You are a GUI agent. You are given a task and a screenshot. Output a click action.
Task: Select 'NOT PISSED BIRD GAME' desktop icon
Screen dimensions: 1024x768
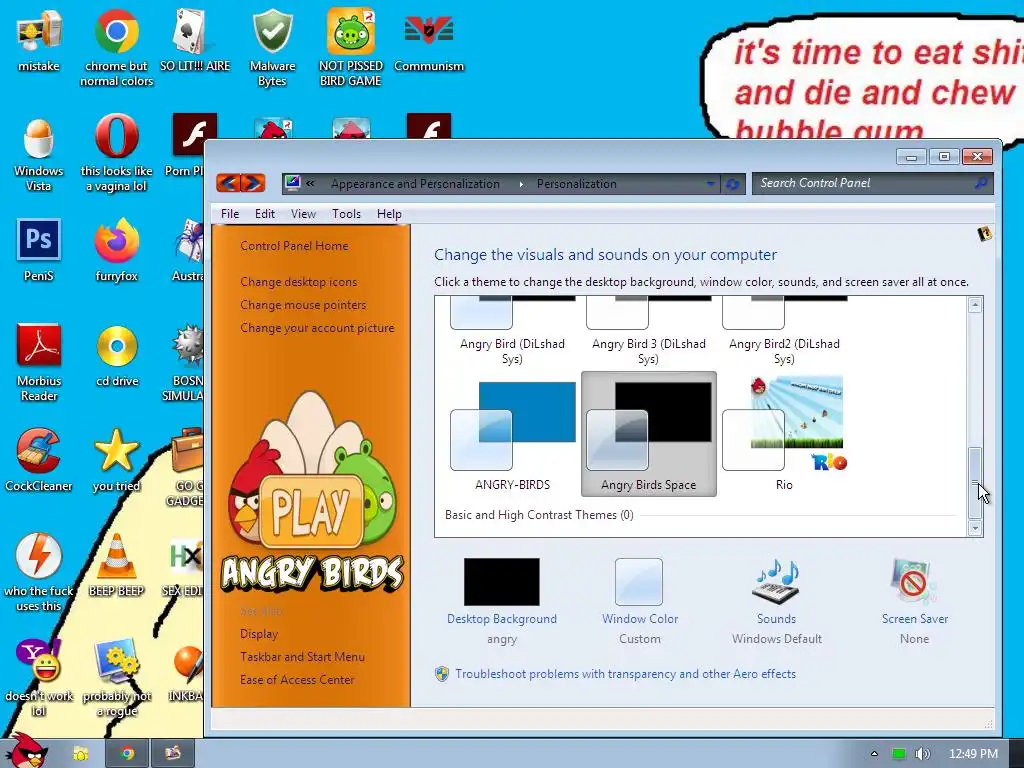coord(351,49)
